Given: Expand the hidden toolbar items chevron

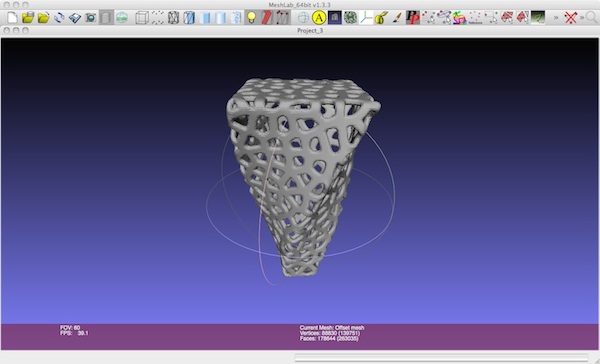Looking at the screenshot, I should point(556,17).
